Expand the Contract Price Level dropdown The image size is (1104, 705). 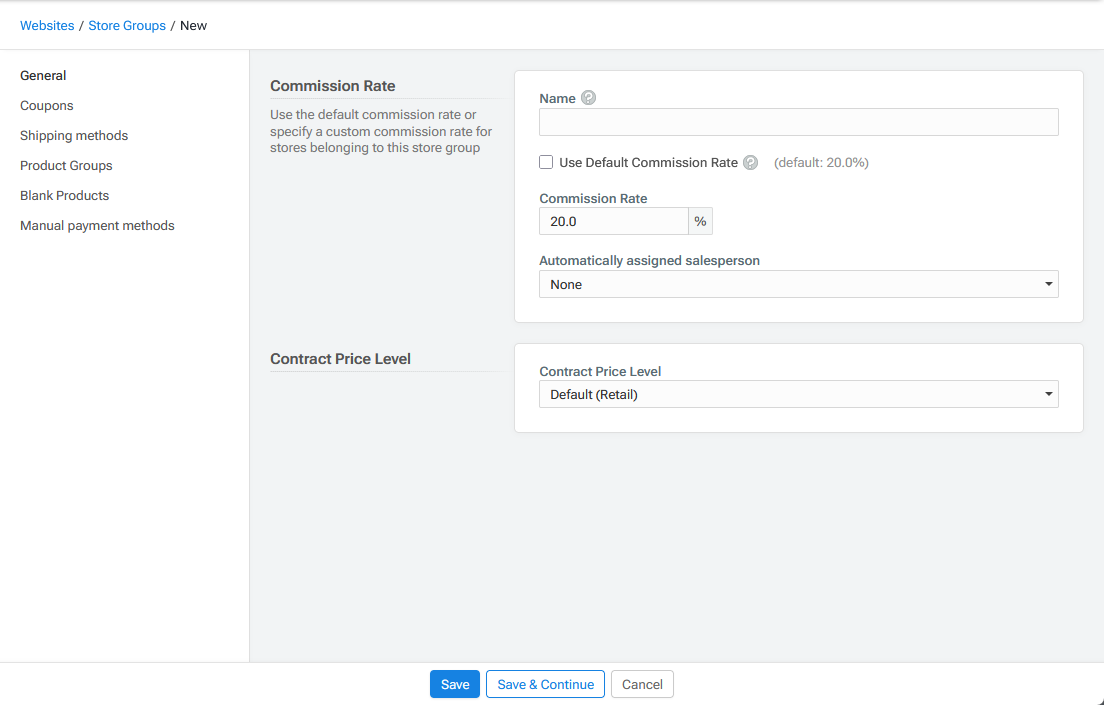pos(798,395)
